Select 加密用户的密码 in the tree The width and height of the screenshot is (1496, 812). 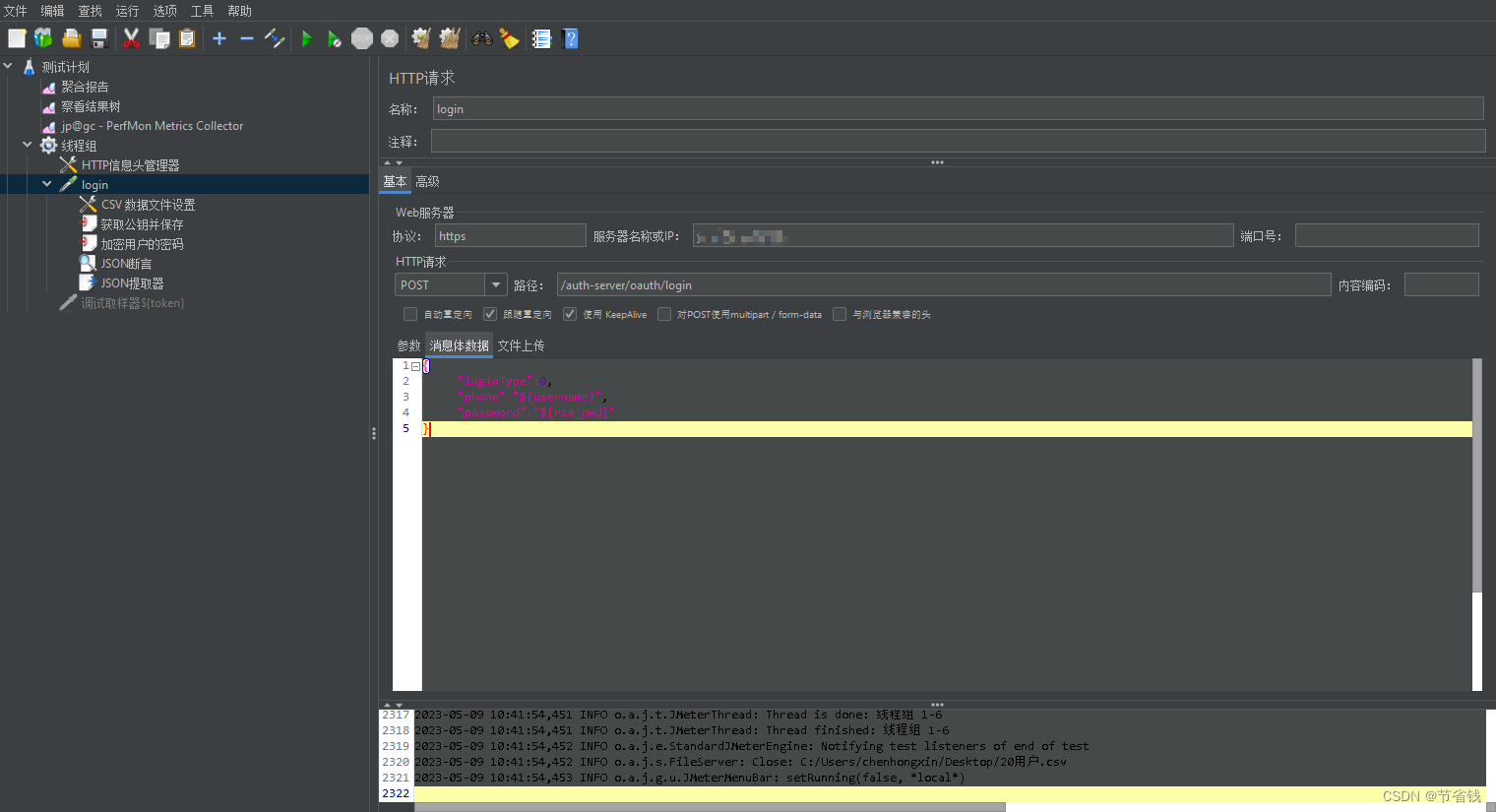tap(142, 244)
